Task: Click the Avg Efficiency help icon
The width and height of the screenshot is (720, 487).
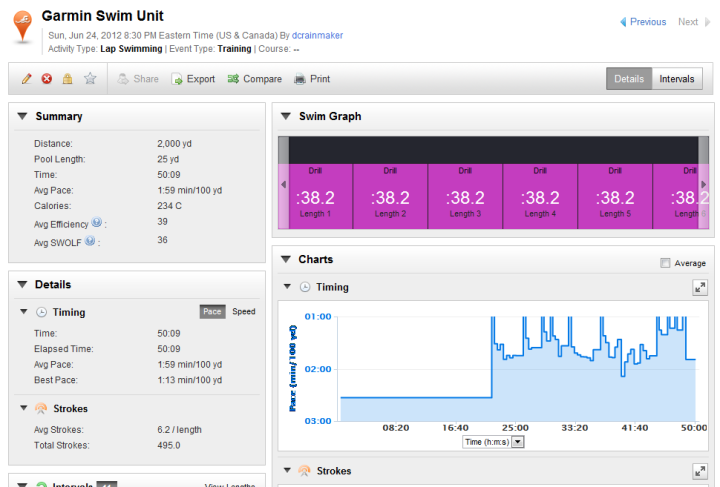Action: click(97, 222)
